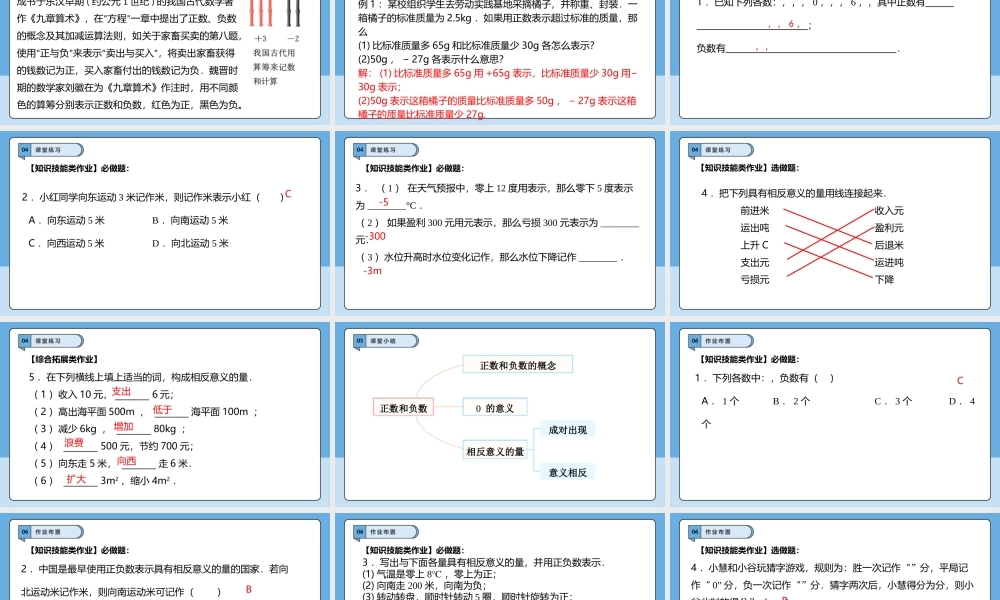Click the matching item 下降
Viewport: 1000px width, 600px height.
point(885,279)
